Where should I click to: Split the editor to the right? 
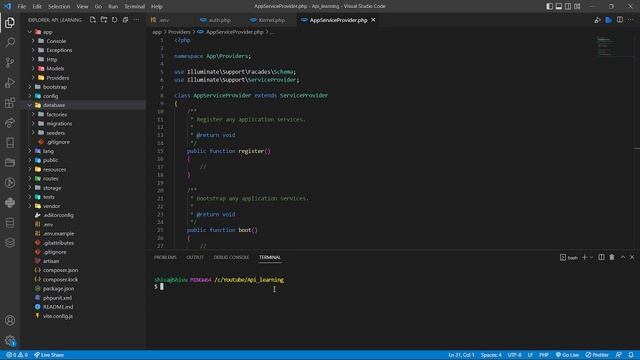pos(620,20)
